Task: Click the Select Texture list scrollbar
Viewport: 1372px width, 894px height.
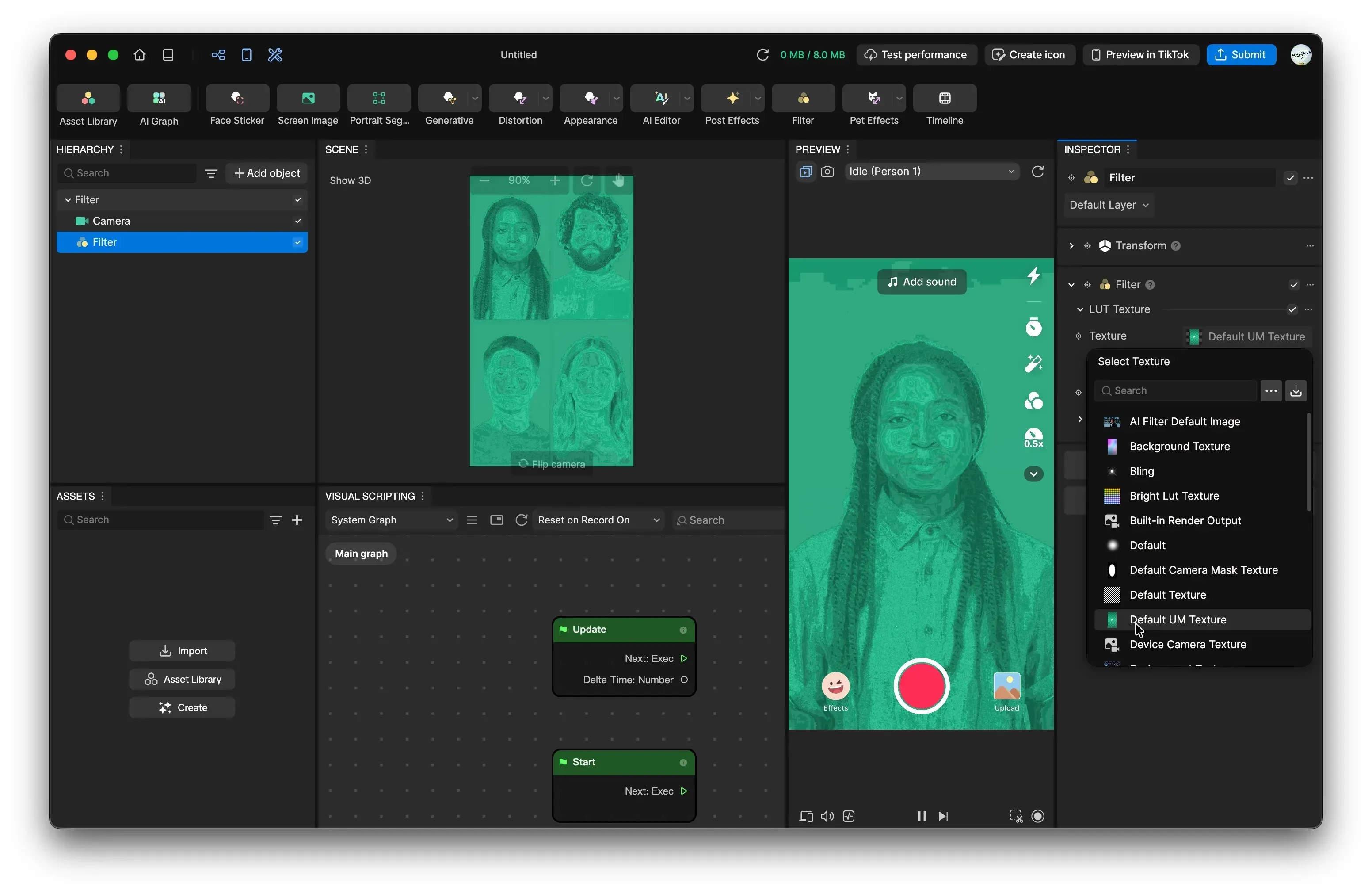Action: (1309, 462)
